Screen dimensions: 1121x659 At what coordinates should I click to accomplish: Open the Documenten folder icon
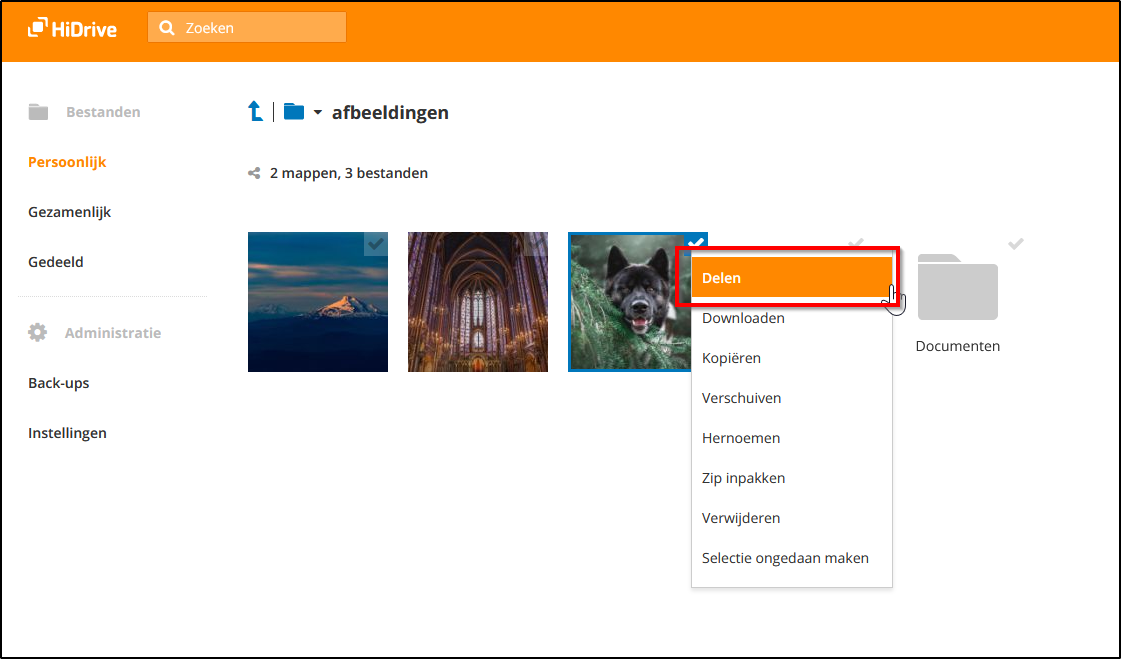pyautogui.click(x=957, y=288)
